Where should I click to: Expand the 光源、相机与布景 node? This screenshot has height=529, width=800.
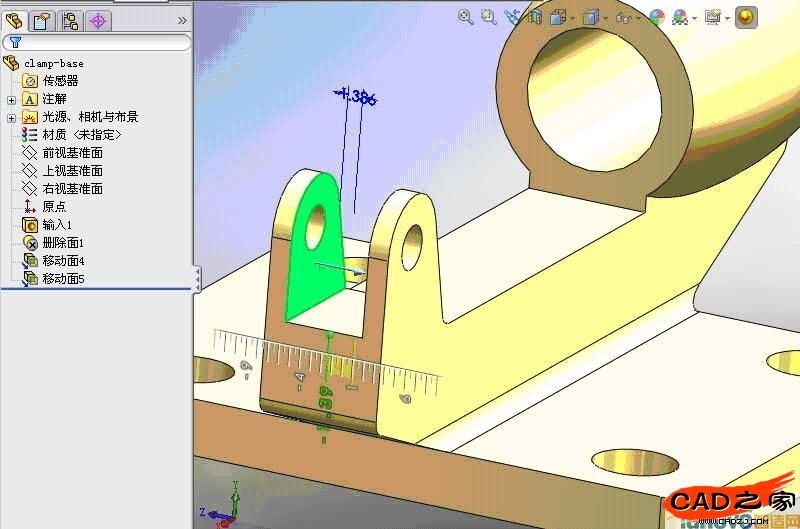pyautogui.click(x=11, y=117)
